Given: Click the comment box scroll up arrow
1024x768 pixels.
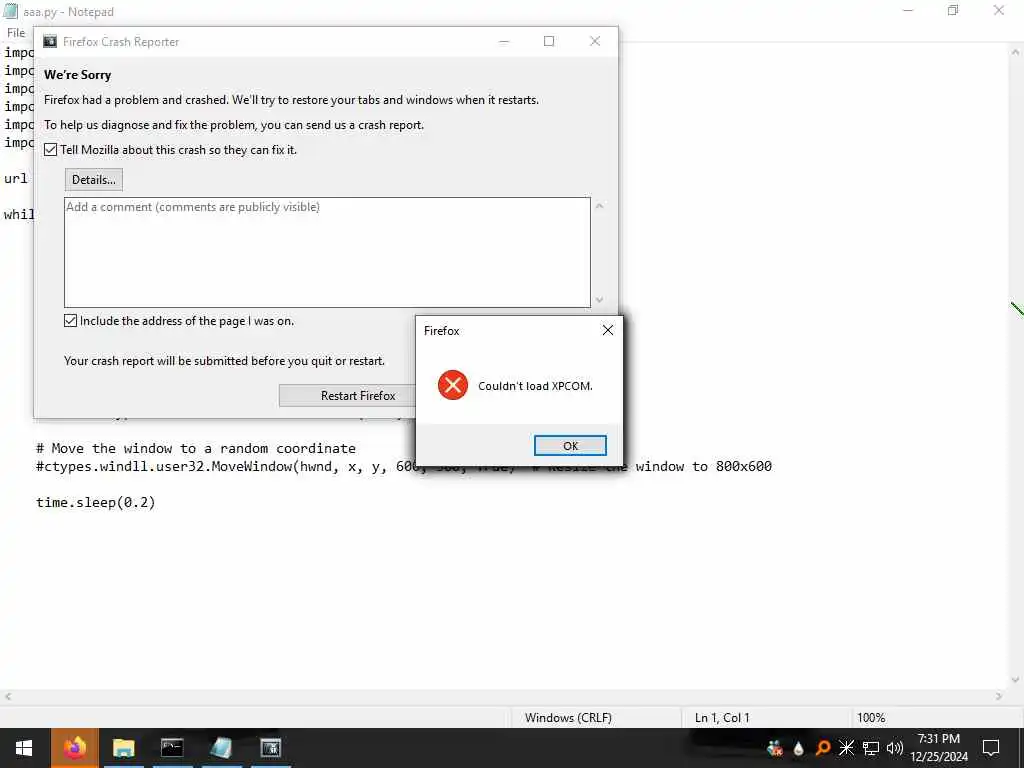Looking at the screenshot, I should pyautogui.click(x=600, y=206).
